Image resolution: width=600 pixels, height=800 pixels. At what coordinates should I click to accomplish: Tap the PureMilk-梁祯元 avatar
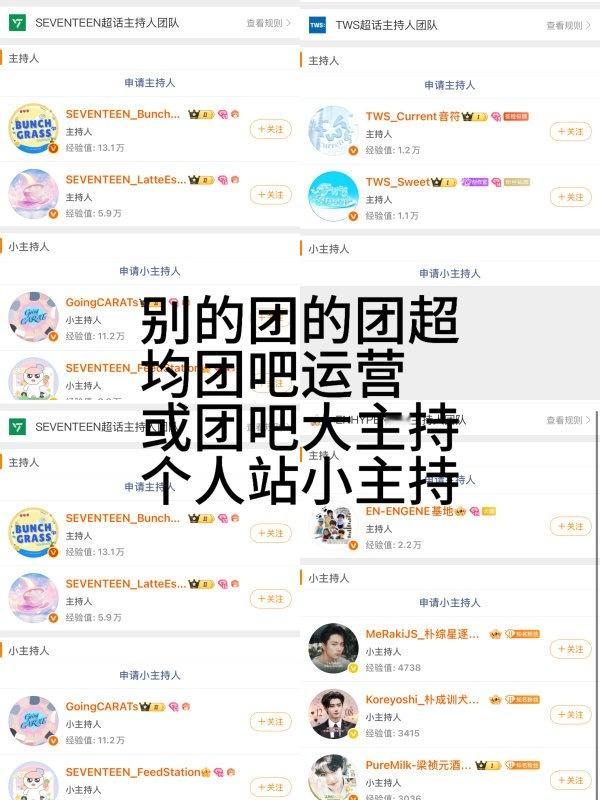coord(333,778)
